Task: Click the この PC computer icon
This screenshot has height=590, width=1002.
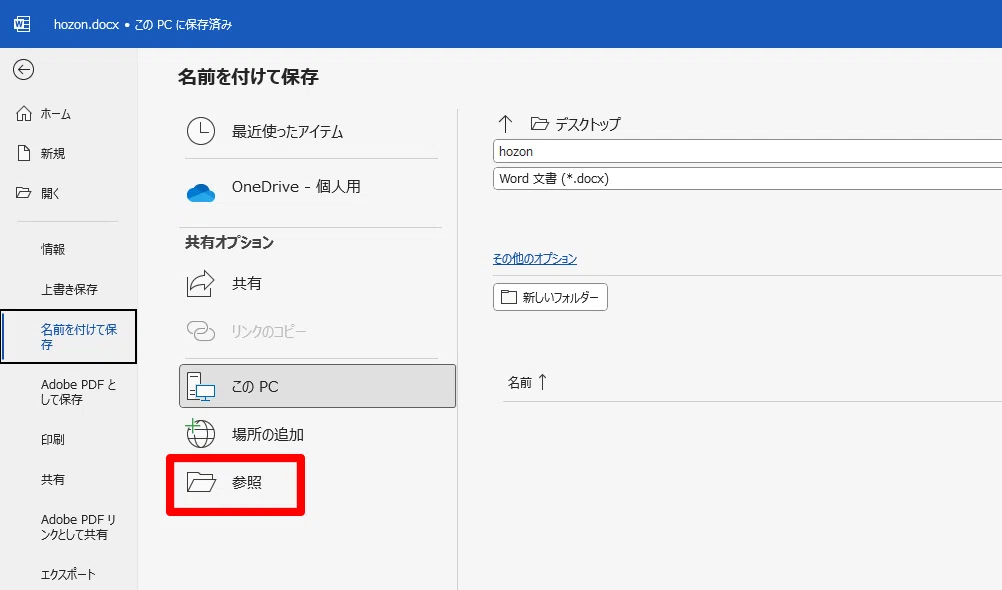Action: [x=201, y=387]
